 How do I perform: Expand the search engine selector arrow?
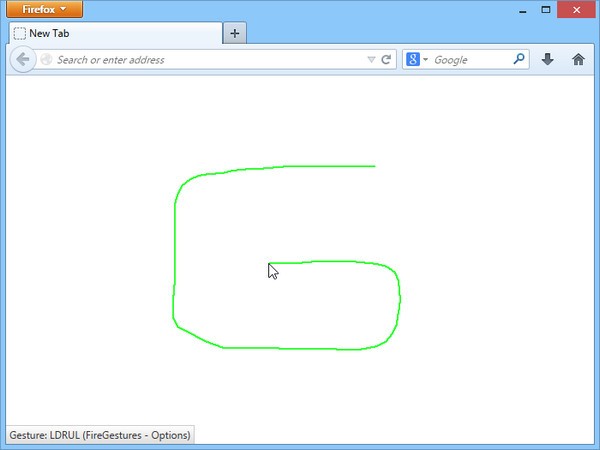[x=426, y=60]
